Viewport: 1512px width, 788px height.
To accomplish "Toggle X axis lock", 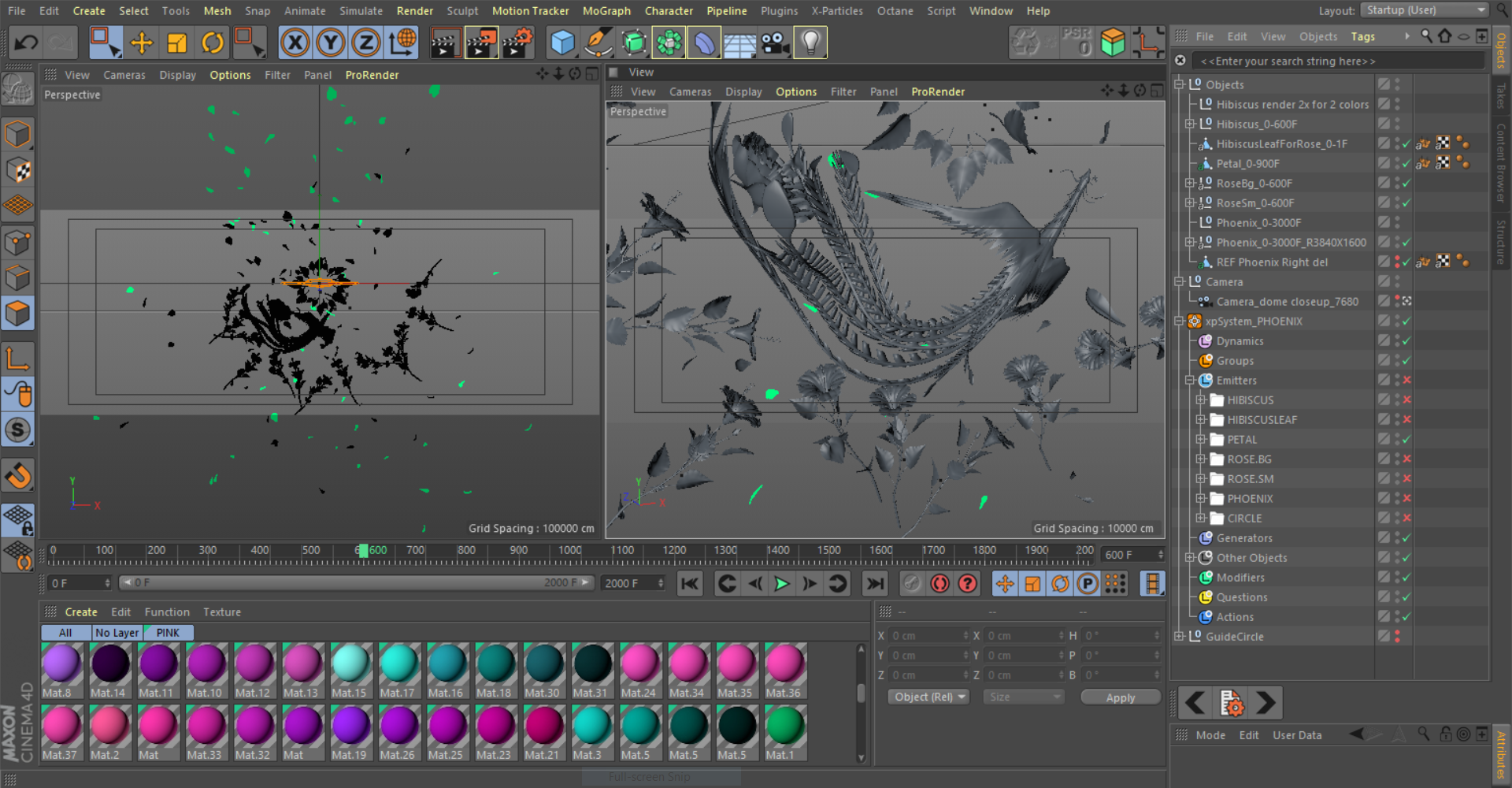I will [295, 43].
